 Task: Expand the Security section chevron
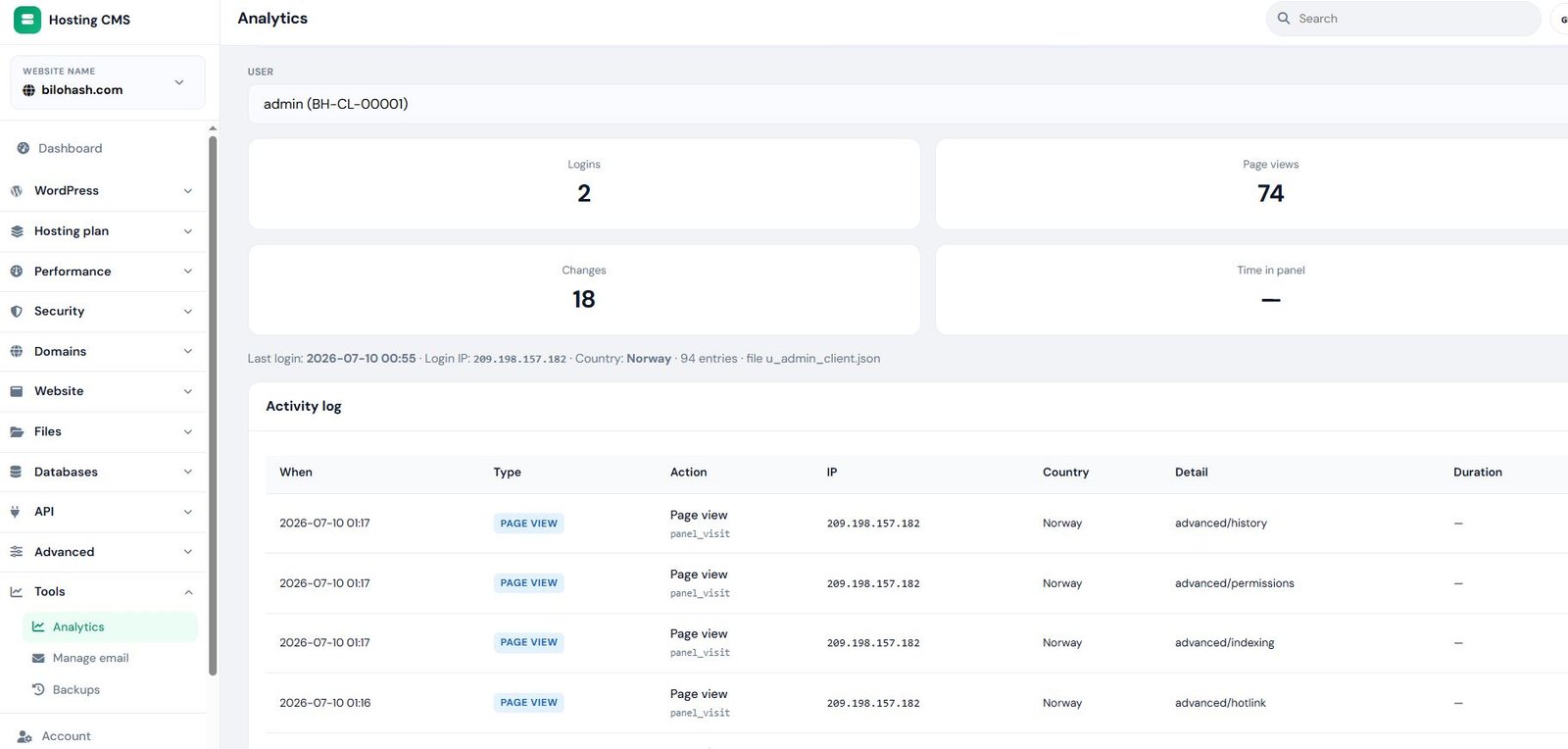tap(188, 312)
